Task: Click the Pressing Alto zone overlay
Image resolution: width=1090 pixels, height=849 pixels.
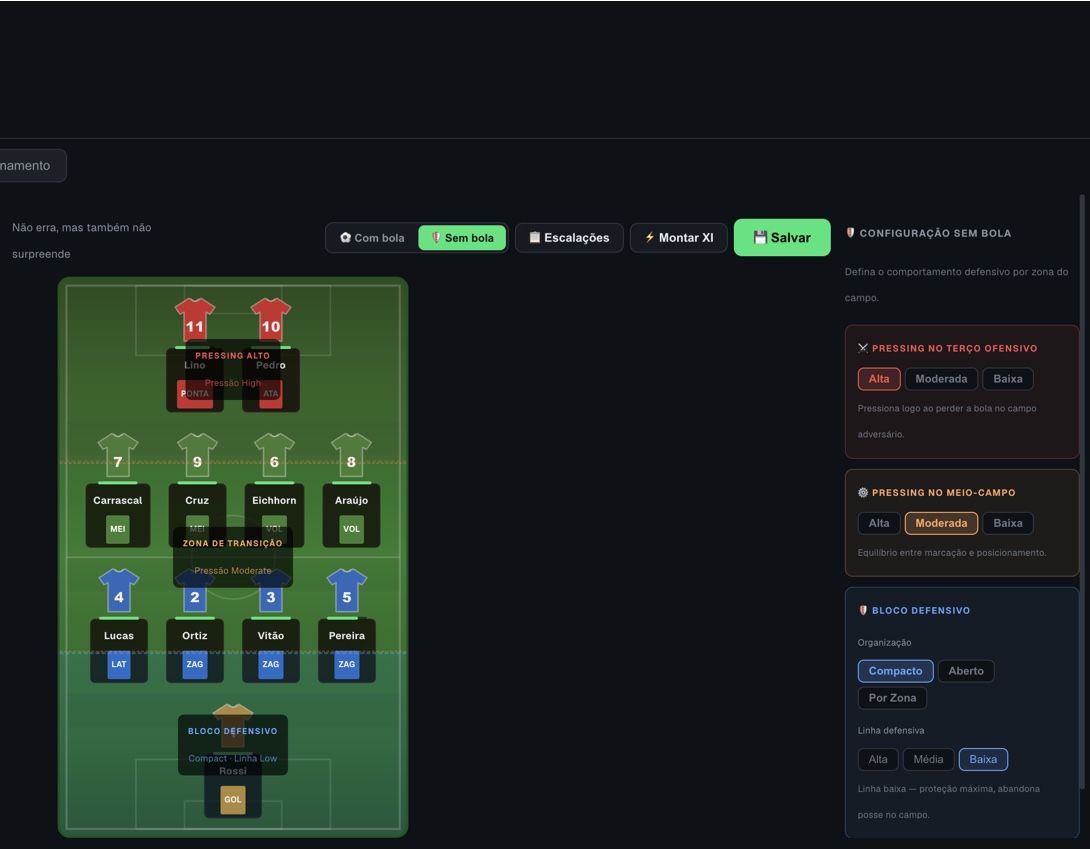Action: tap(232, 369)
